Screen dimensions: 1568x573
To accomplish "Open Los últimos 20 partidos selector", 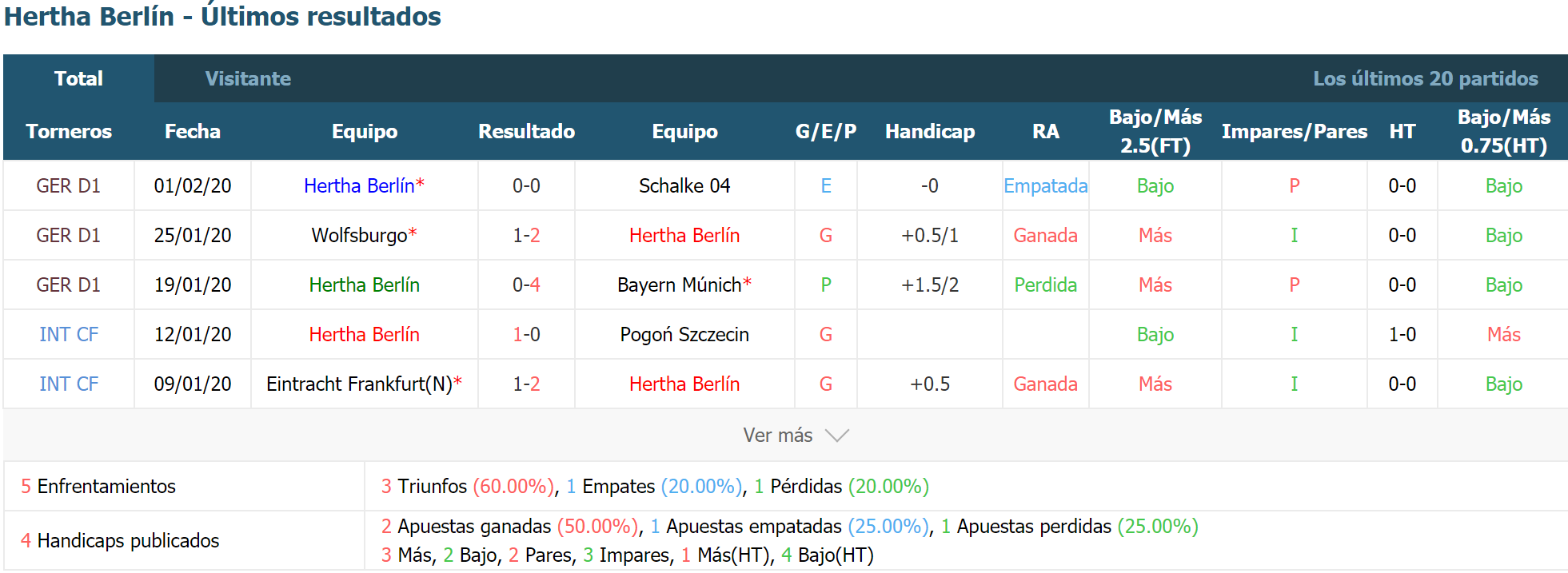I will coord(1425,78).
